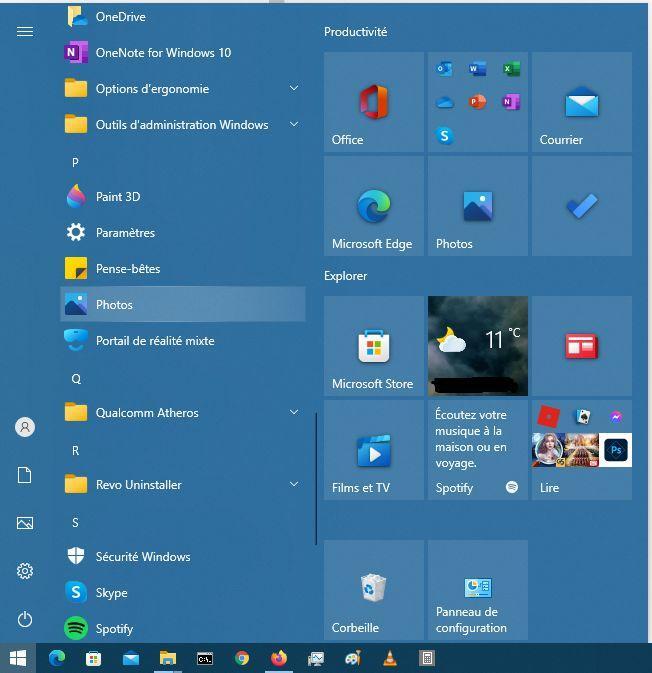This screenshot has height=673, width=652.
Task: Open the Microsoft Store tile
Action: tap(374, 346)
